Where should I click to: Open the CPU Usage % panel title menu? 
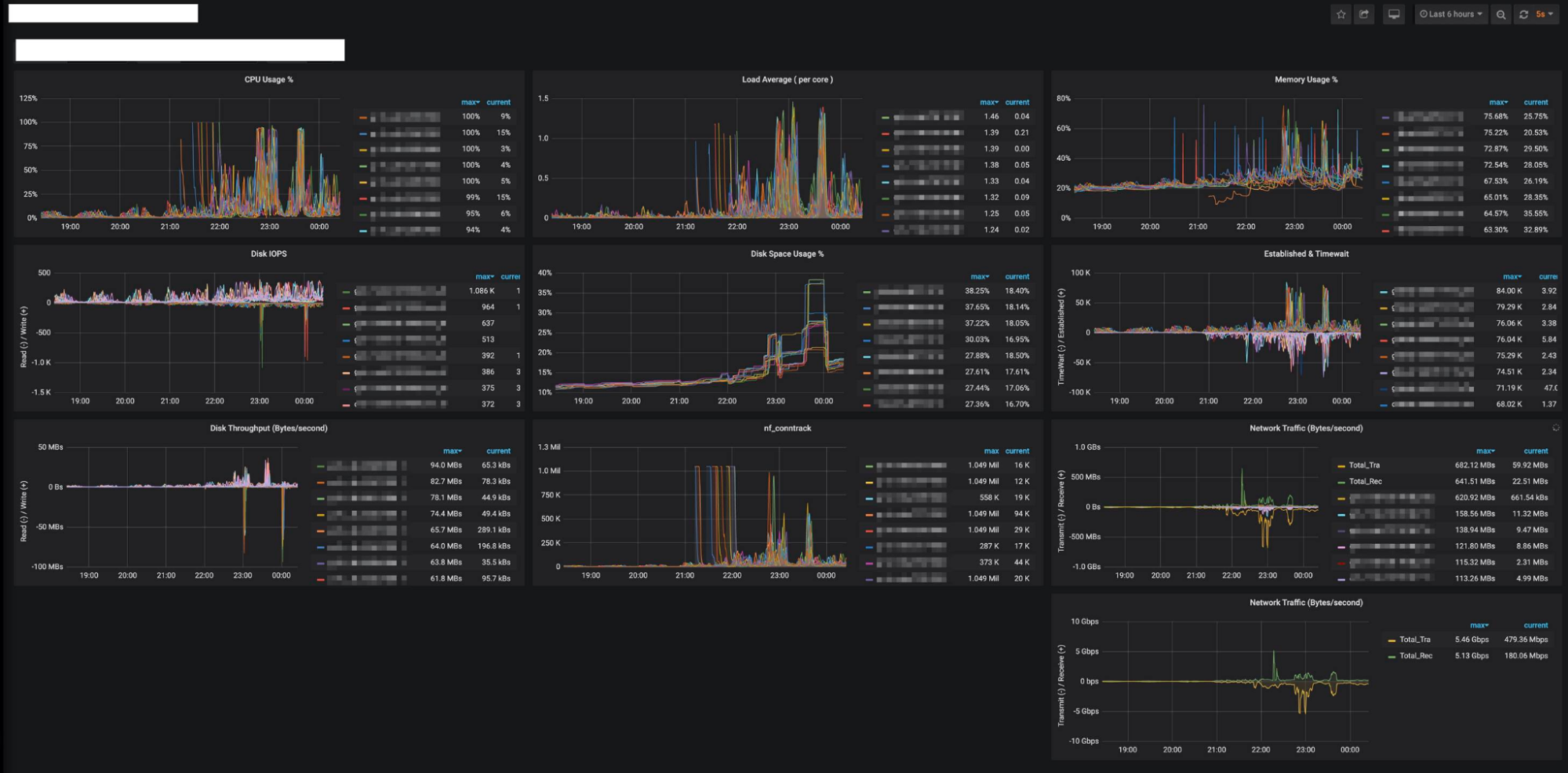click(268, 79)
